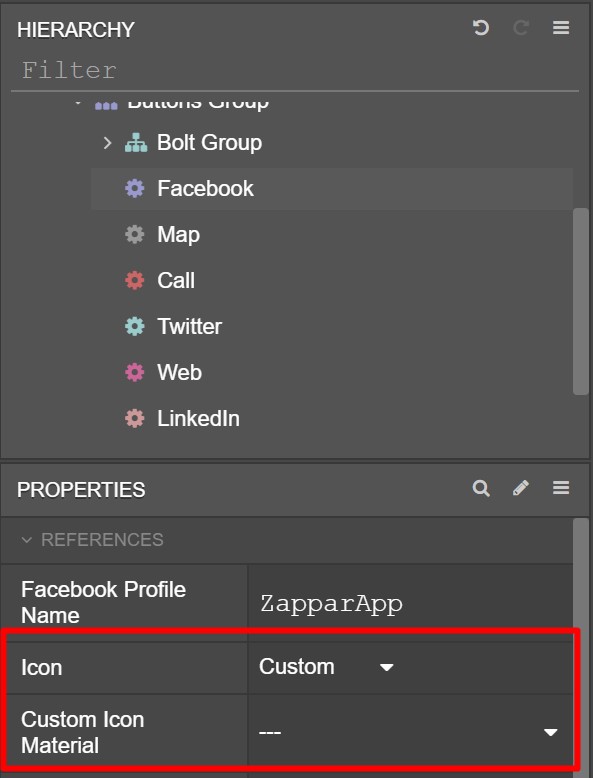
Task: Click the red Call gear icon
Action: point(134,280)
